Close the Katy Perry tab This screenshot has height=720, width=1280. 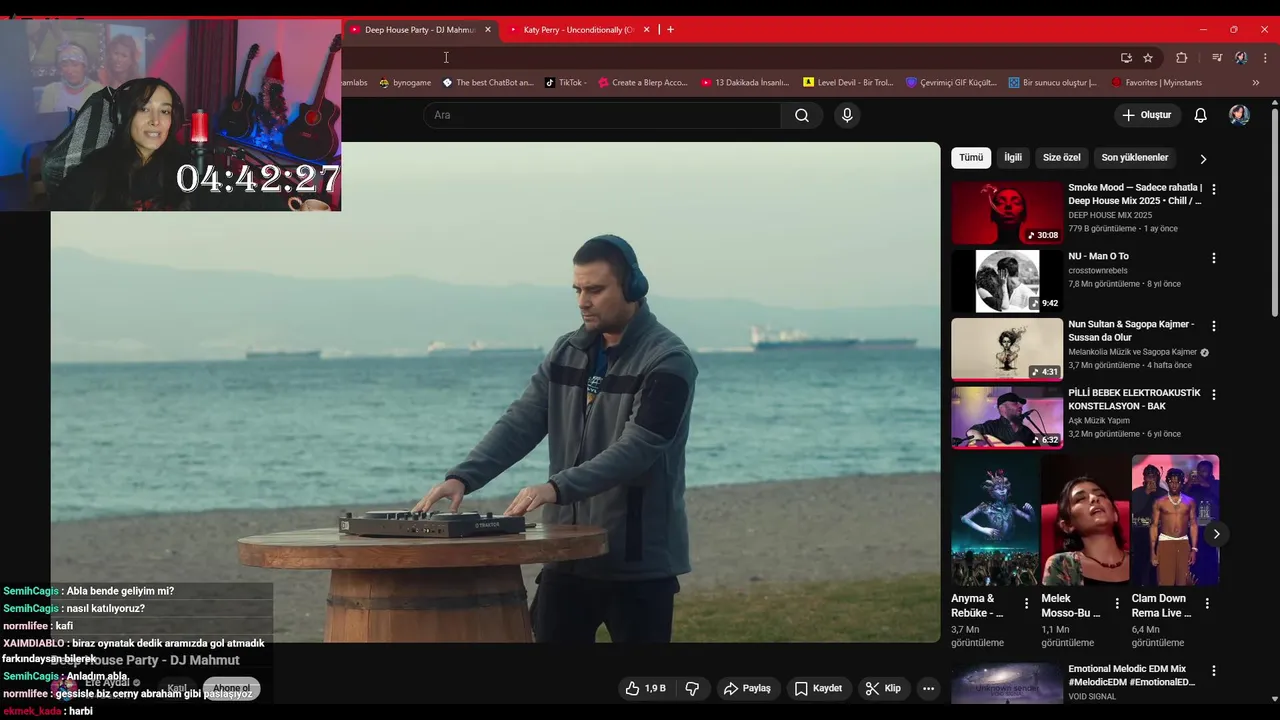646,30
